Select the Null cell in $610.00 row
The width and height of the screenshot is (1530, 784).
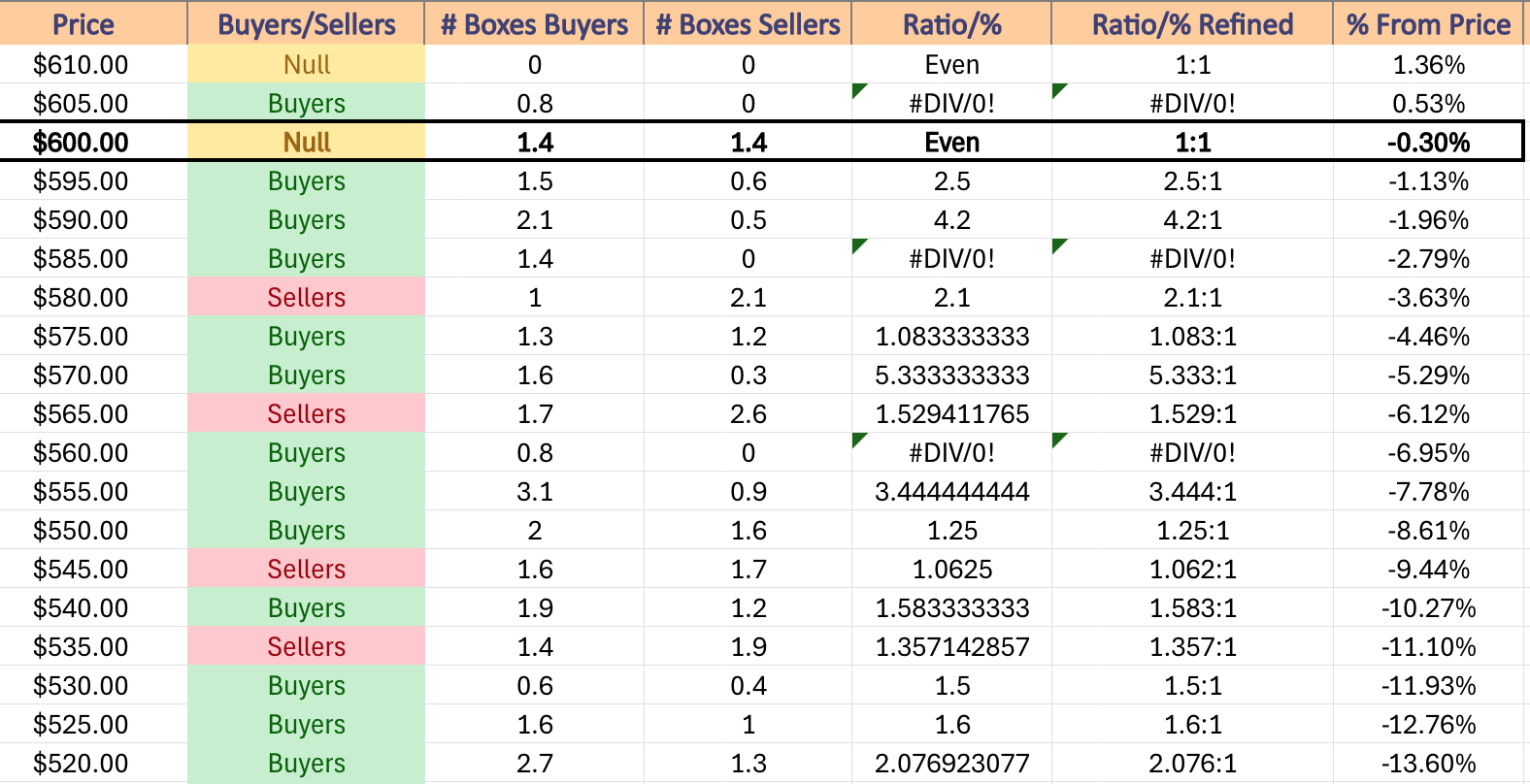[306, 64]
